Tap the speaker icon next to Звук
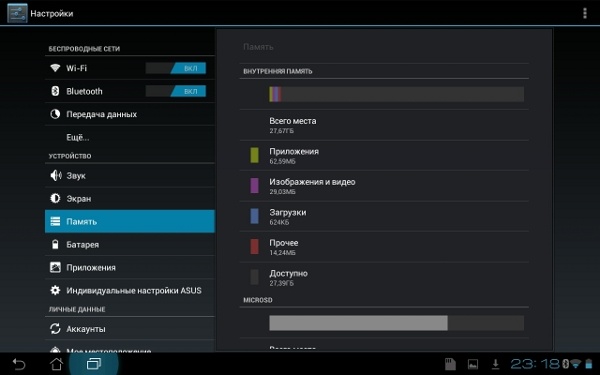This screenshot has height=375, width=600. 55,176
